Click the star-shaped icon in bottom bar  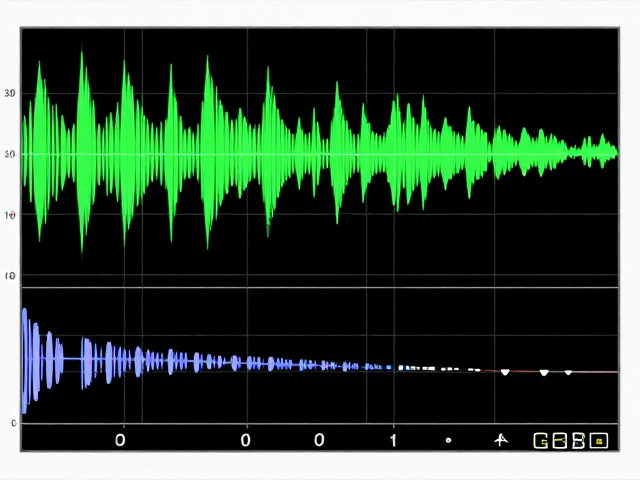click(501, 440)
